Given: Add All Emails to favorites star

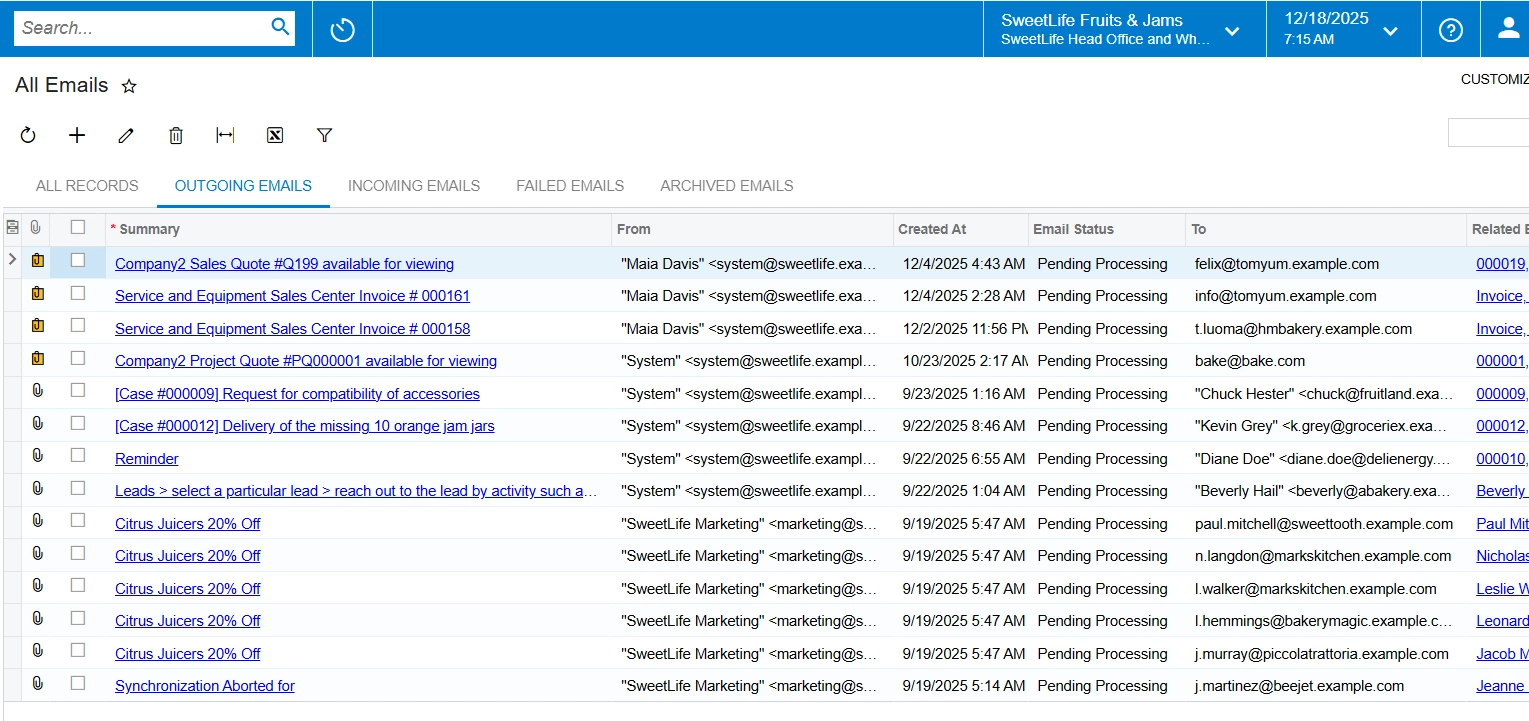Looking at the screenshot, I should 128,86.
